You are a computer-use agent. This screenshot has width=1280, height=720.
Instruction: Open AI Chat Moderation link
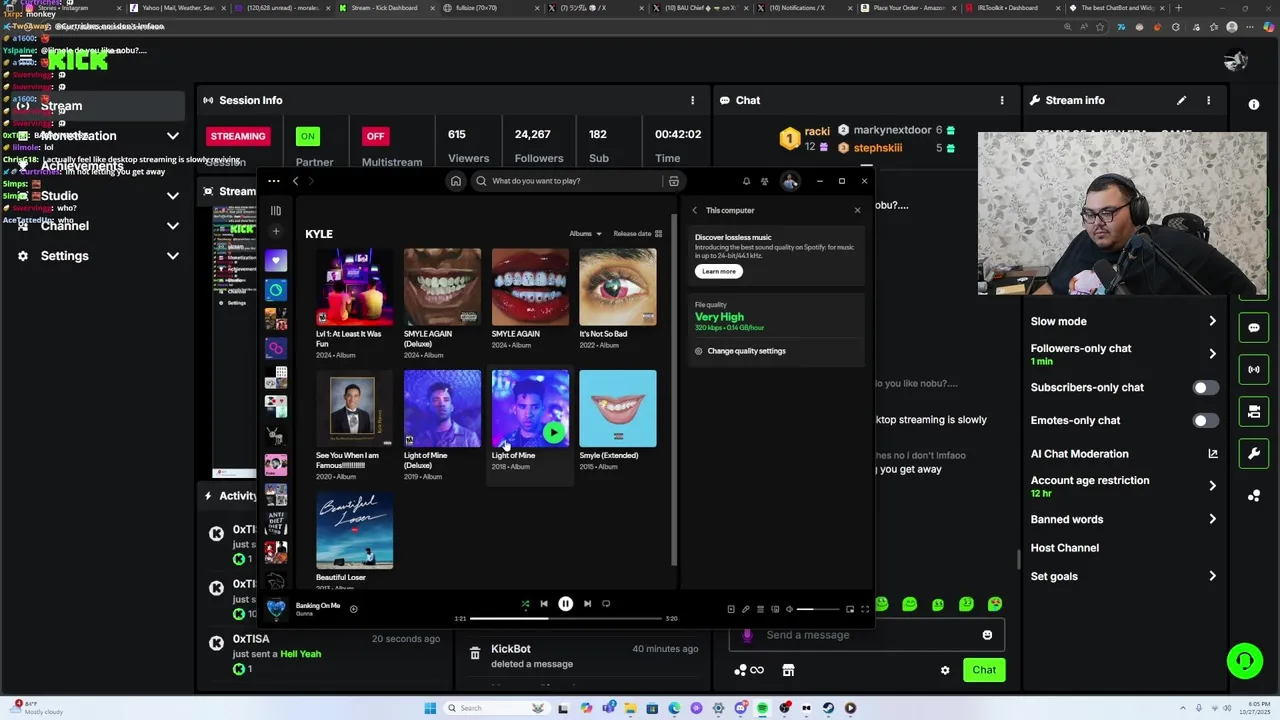[x=1124, y=454]
